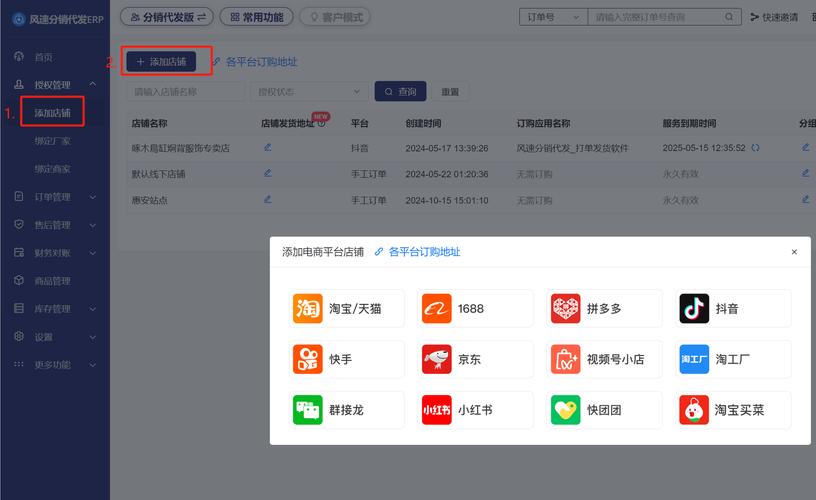The width and height of the screenshot is (816, 500).
Task: Select the 抖音 platform icon
Action: click(x=694, y=309)
